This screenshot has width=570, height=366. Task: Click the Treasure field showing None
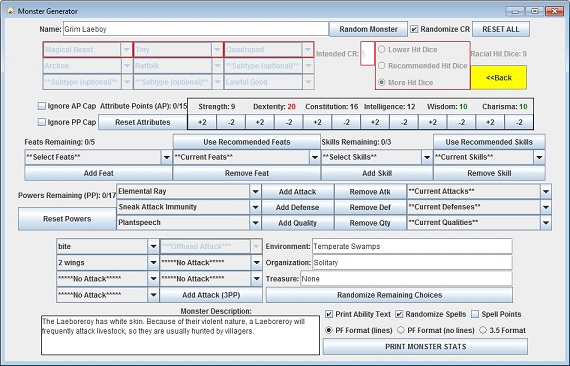click(406, 279)
